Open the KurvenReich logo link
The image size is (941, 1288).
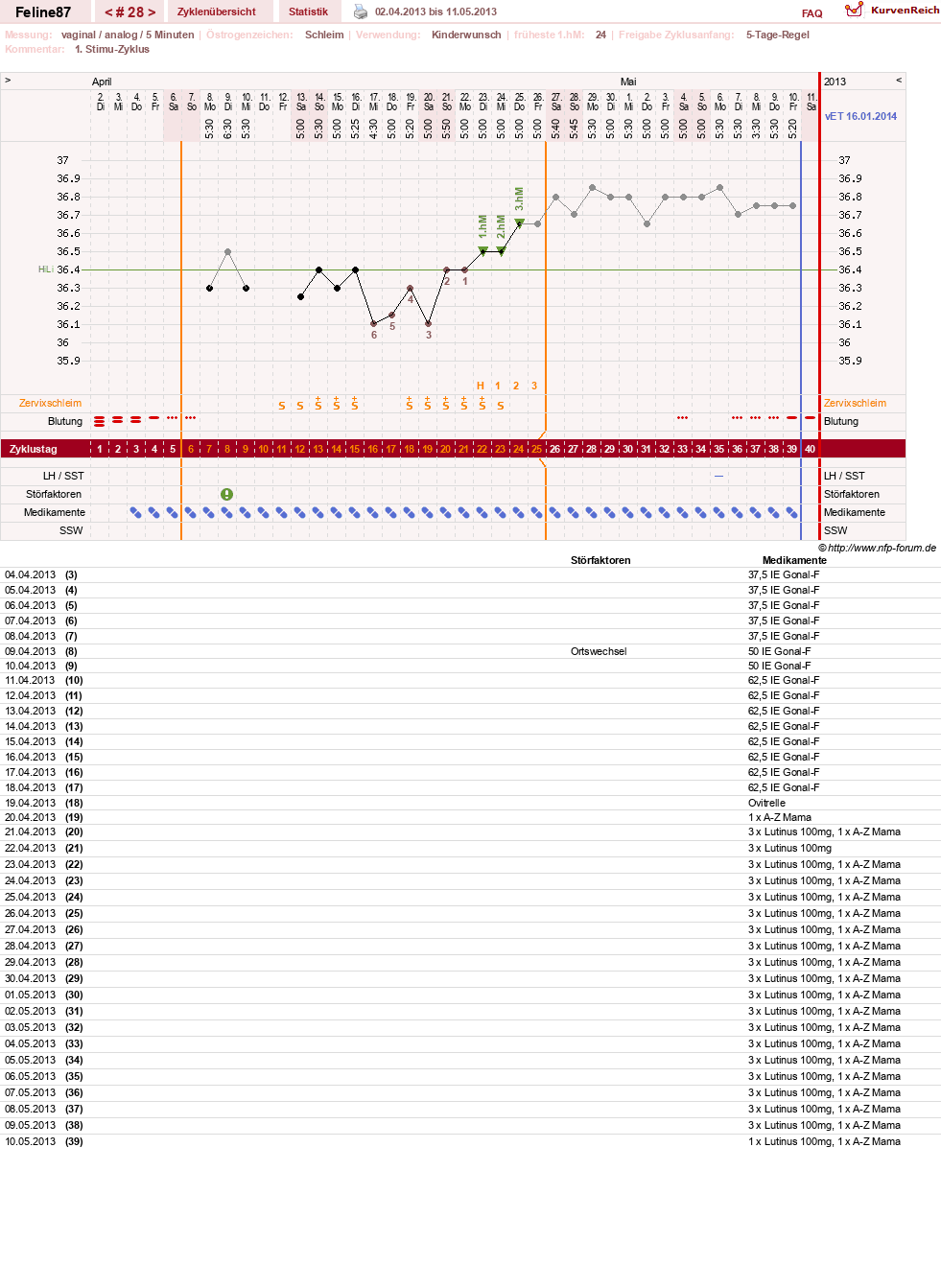(x=892, y=10)
